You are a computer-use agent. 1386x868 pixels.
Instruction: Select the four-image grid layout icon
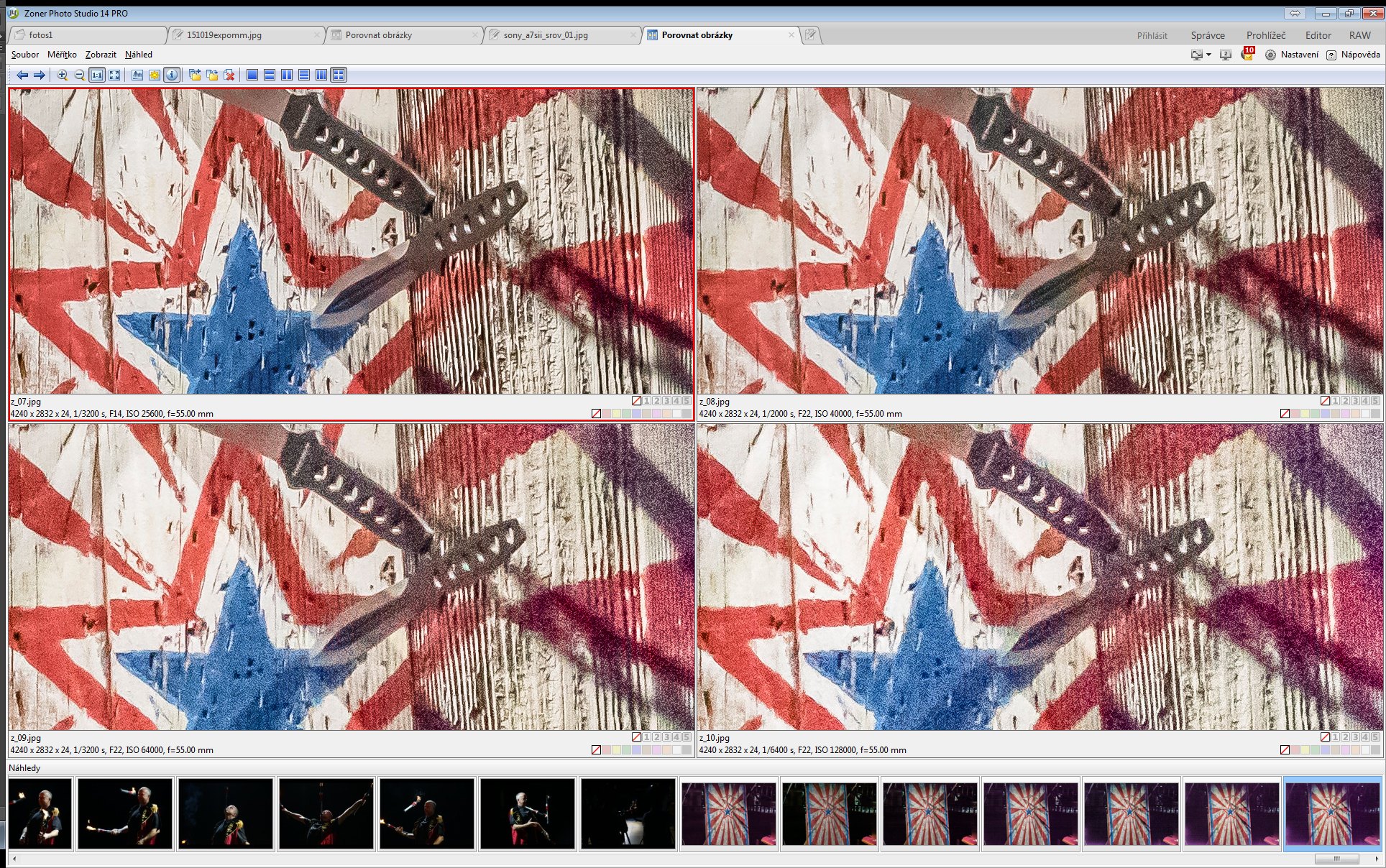click(339, 75)
